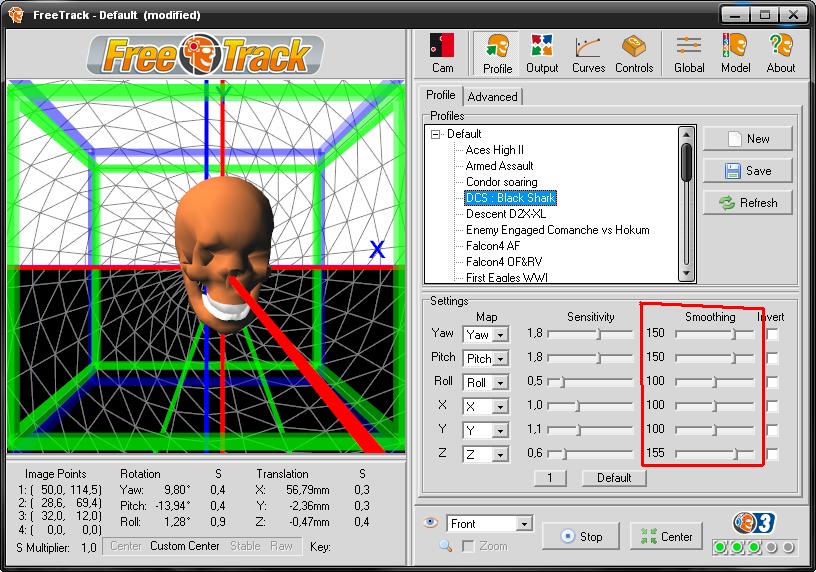Image resolution: width=816 pixels, height=572 pixels.
Task: Toggle the X axis Invert checkbox
Action: pyautogui.click(x=772, y=406)
